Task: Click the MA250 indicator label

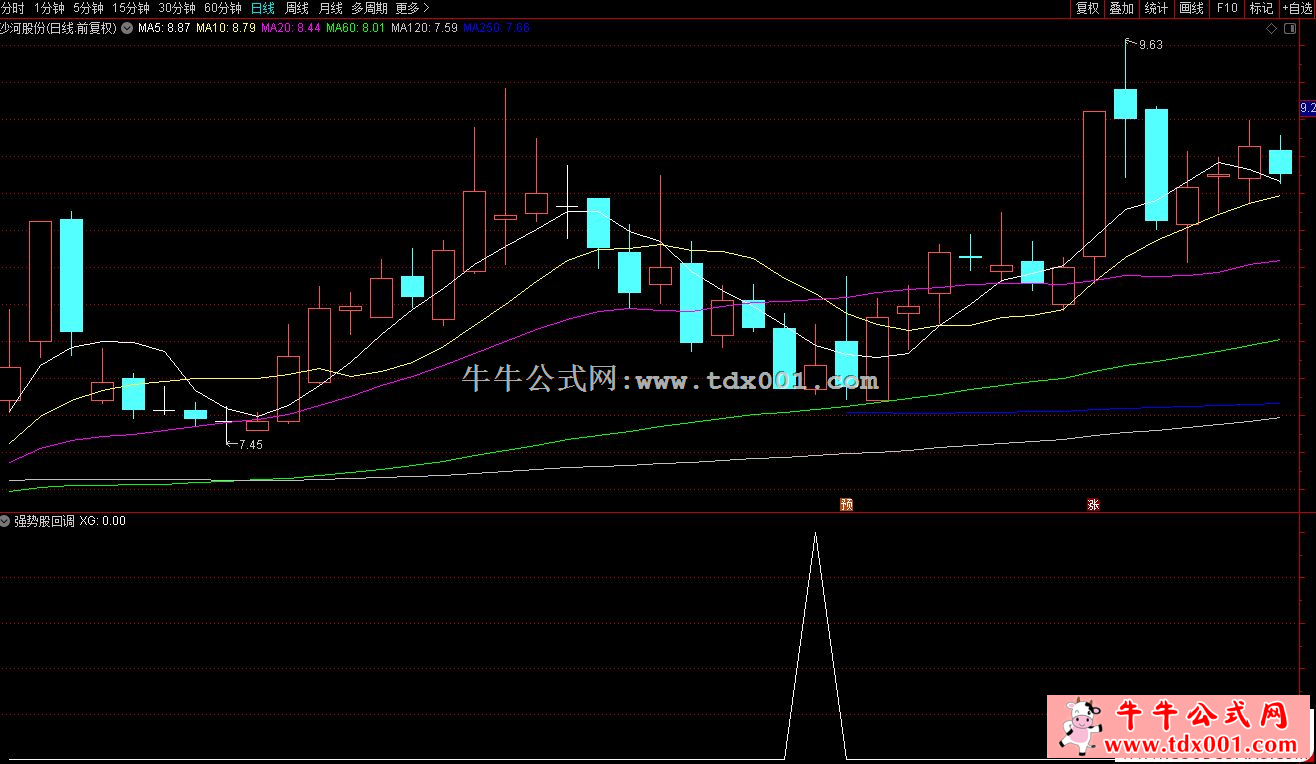Action: point(497,28)
